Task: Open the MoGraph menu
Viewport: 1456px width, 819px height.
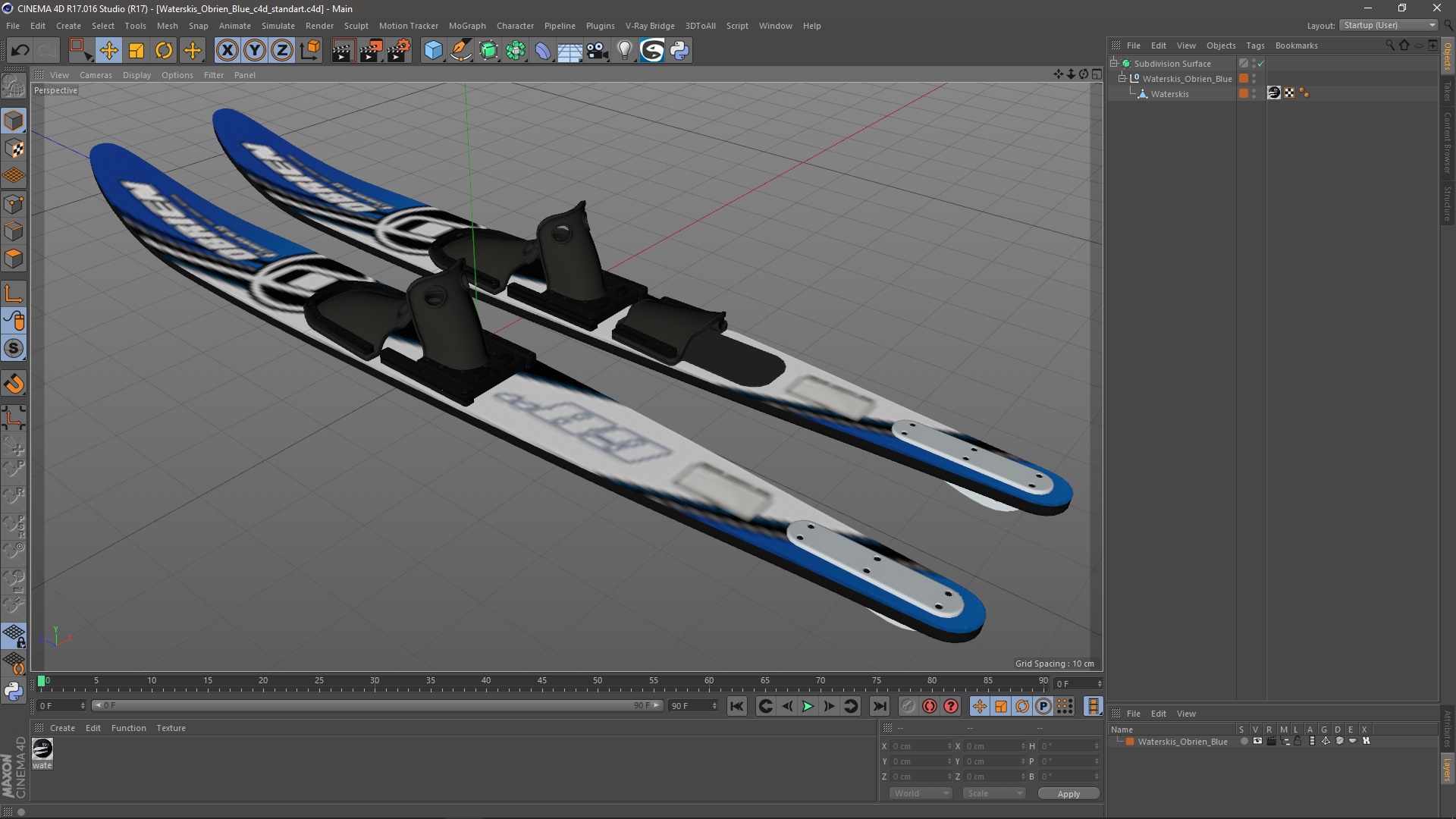Action: [x=467, y=26]
